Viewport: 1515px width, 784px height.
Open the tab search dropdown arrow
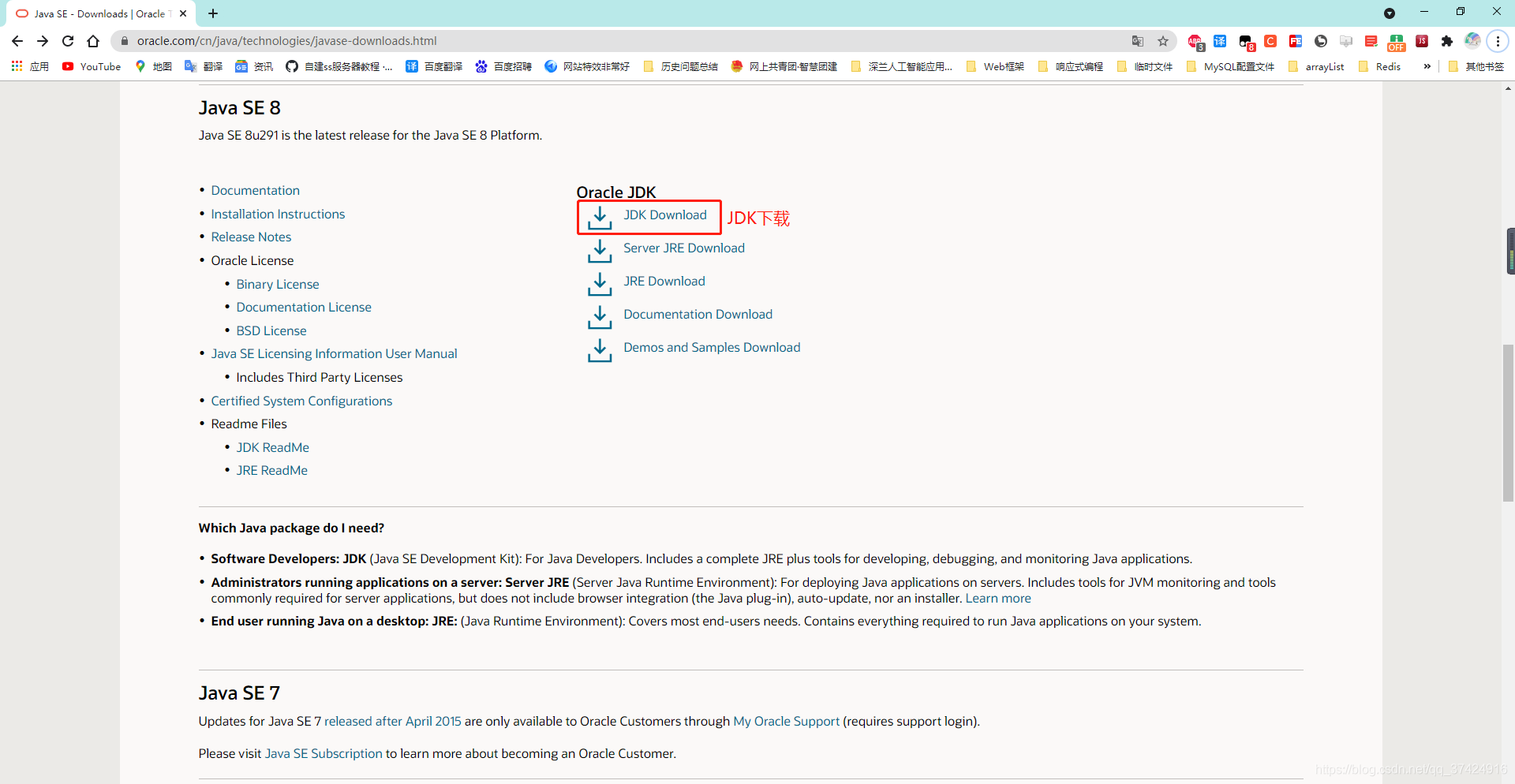point(1390,13)
